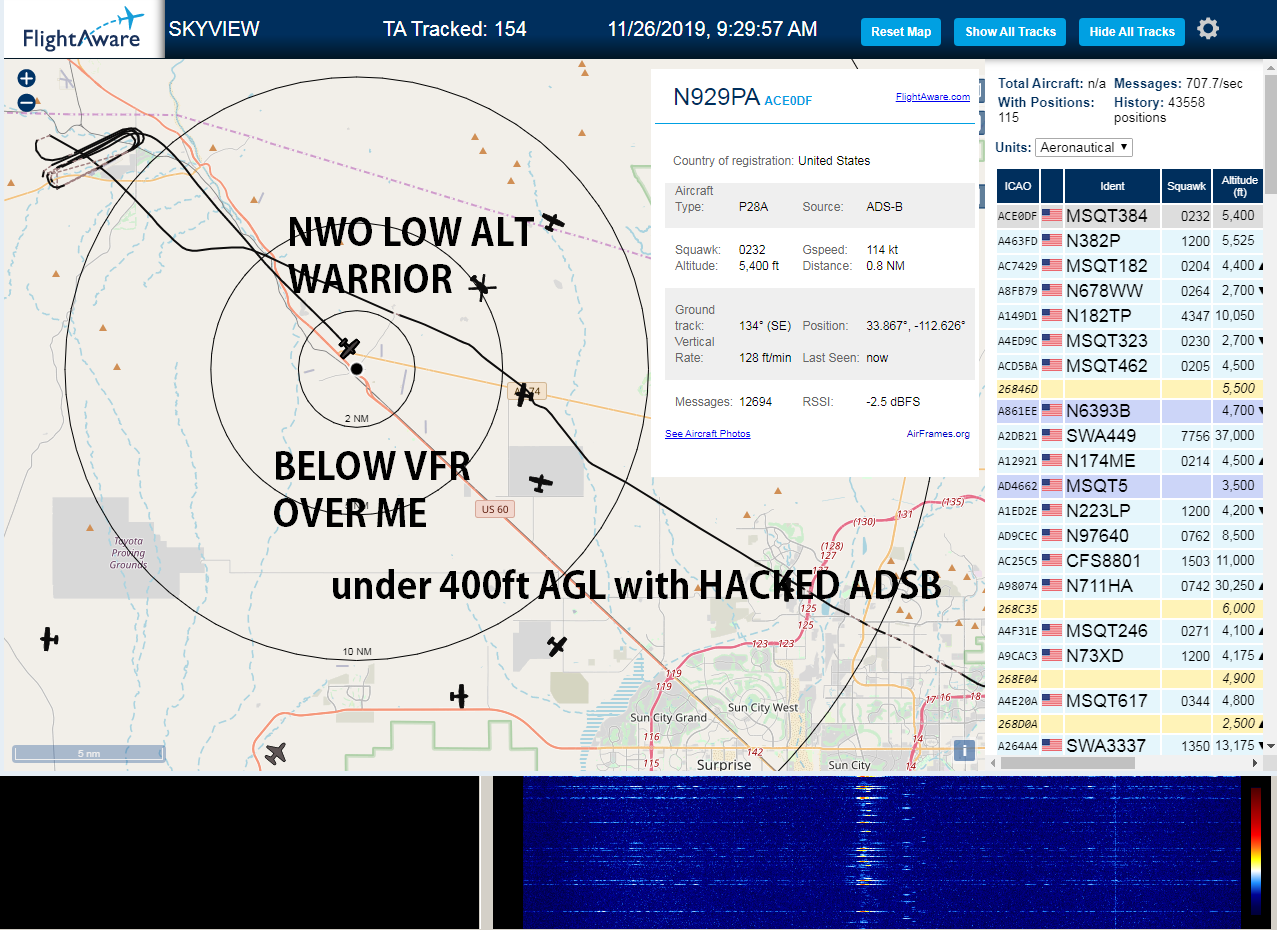1277x931 pixels.
Task: Select the plane icon right of NWO LOW ALT text
Action: (x=552, y=221)
